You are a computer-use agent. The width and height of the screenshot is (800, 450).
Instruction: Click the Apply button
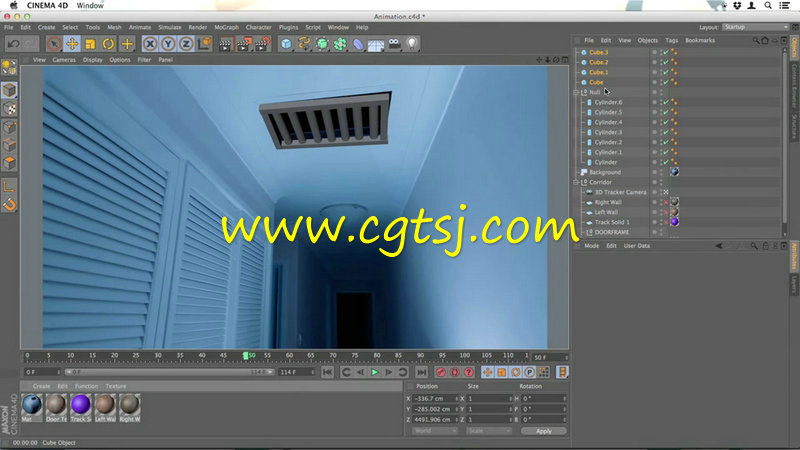[x=544, y=431]
